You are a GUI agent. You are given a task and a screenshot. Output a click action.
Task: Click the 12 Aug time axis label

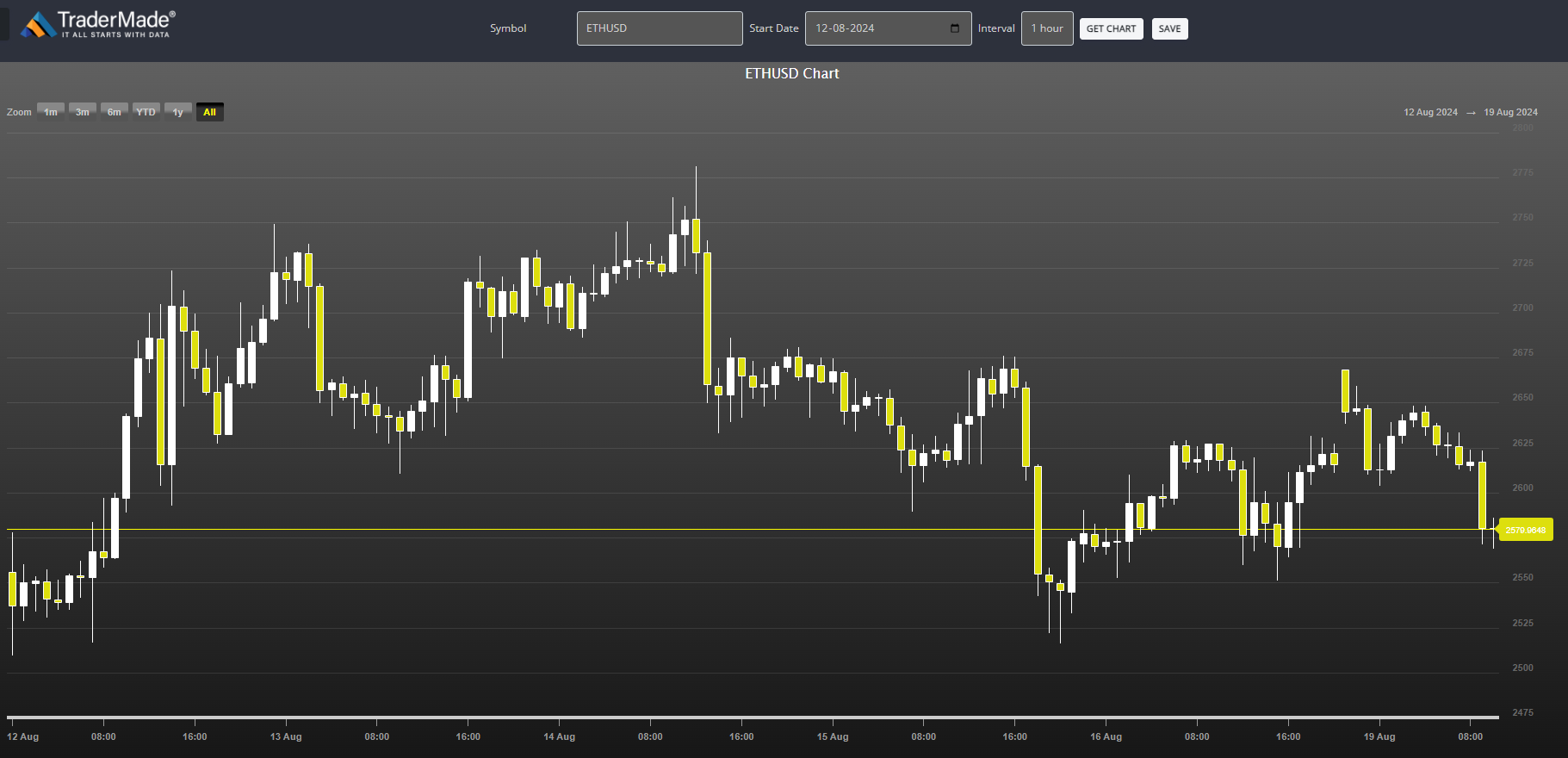tap(23, 736)
